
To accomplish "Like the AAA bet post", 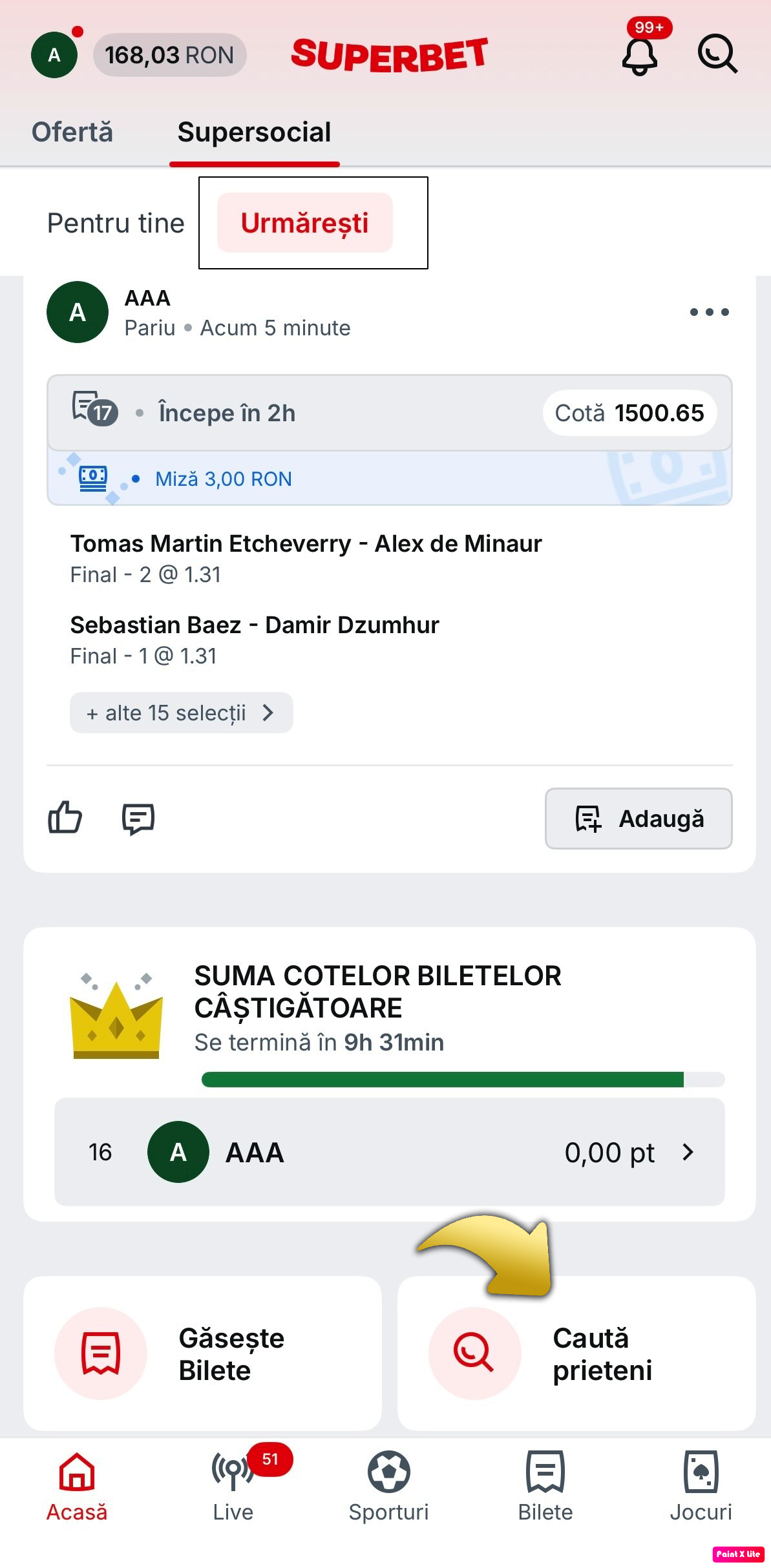I will click(65, 817).
